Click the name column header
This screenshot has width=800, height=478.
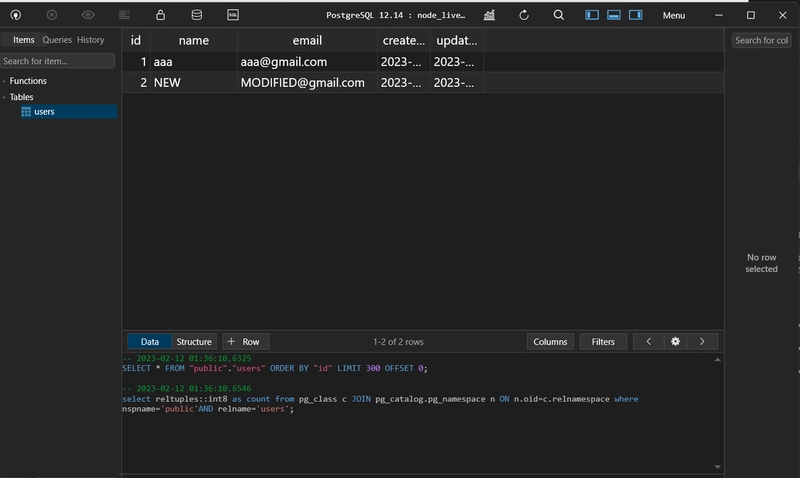193,40
